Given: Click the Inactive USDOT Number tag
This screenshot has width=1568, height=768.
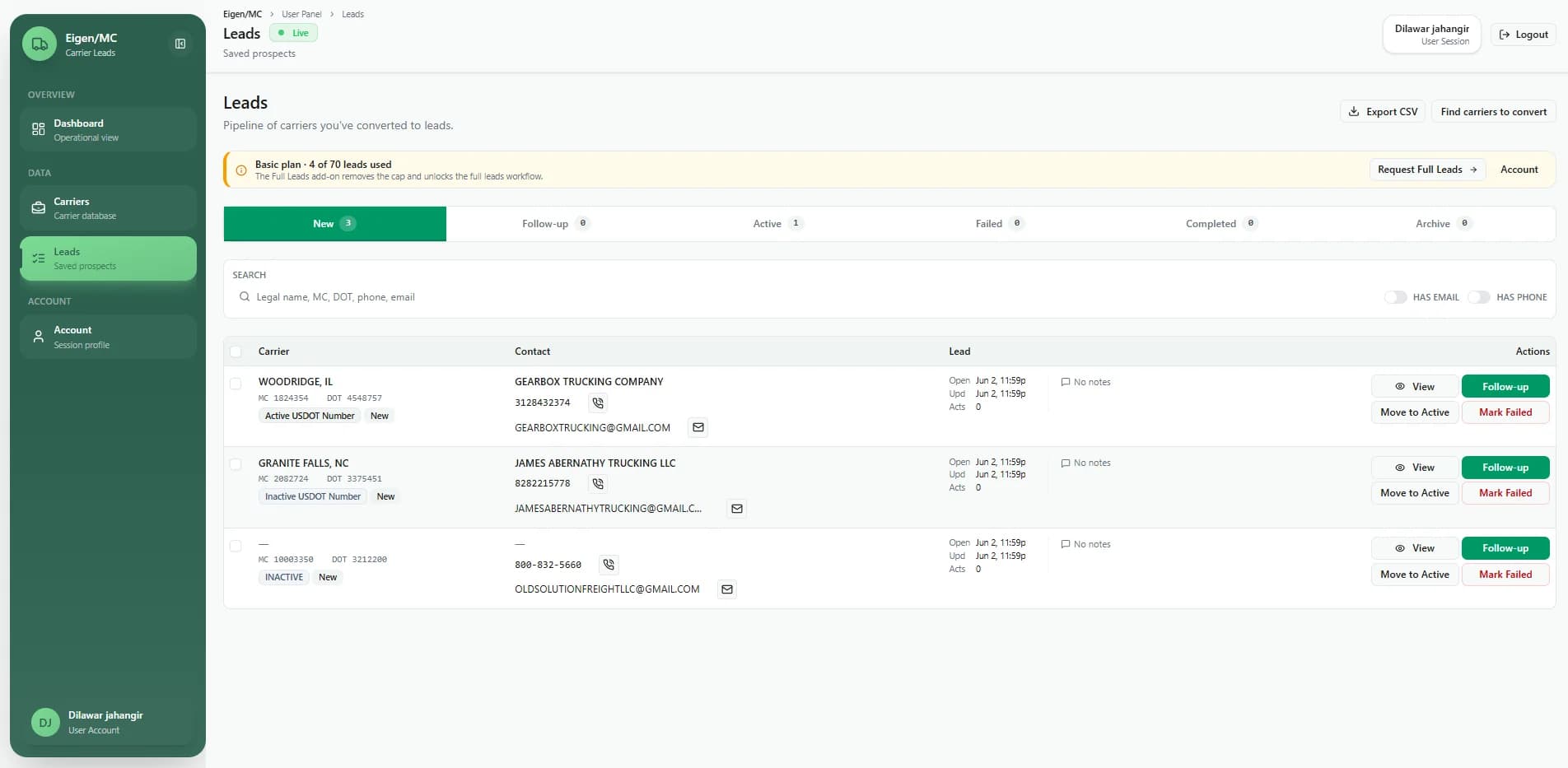Looking at the screenshot, I should (x=313, y=496).
